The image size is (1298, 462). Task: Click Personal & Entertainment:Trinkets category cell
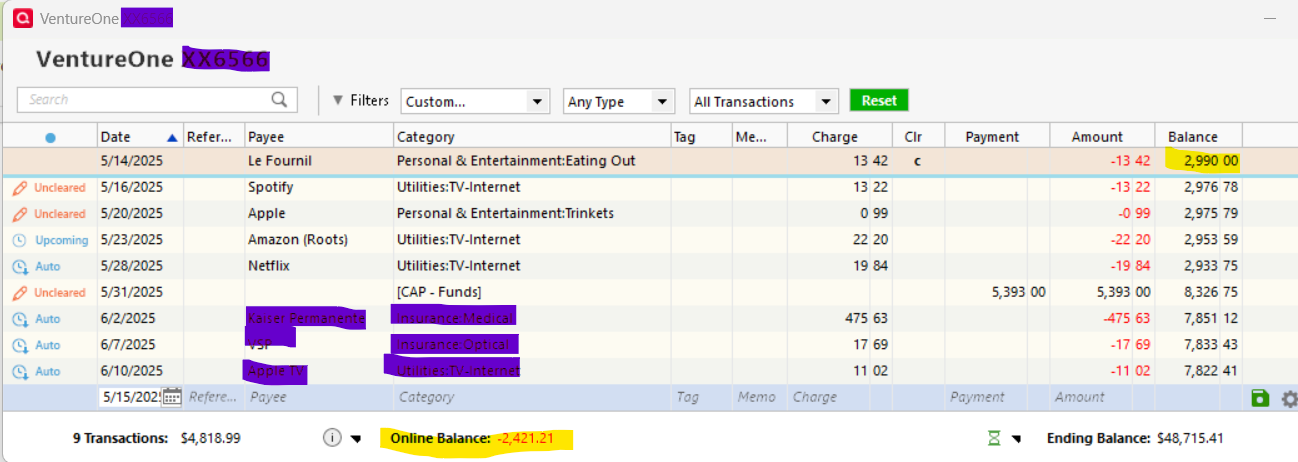[x=532, y=213]
